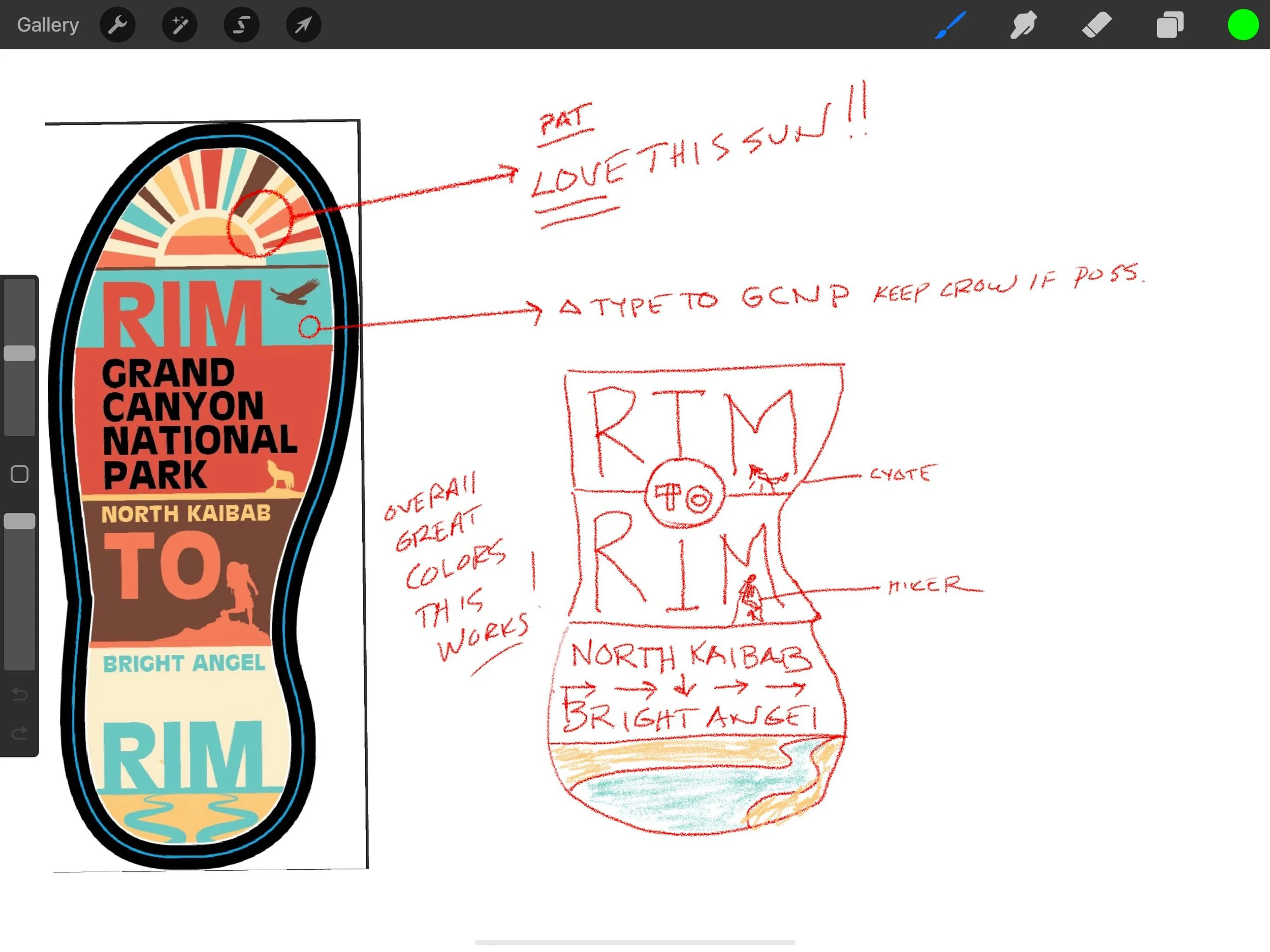Open the Actions wrench menu

point(118,25)
